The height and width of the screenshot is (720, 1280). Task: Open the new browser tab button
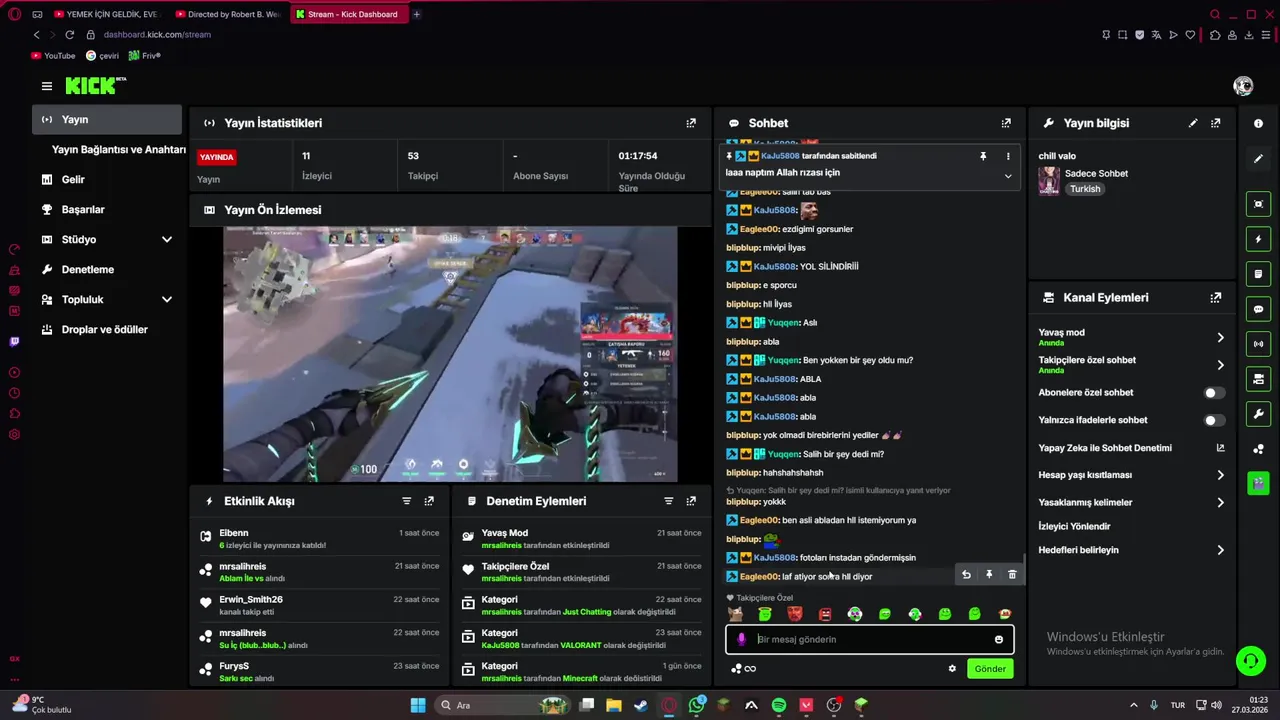pyautogui.click(x=416, y=14)
